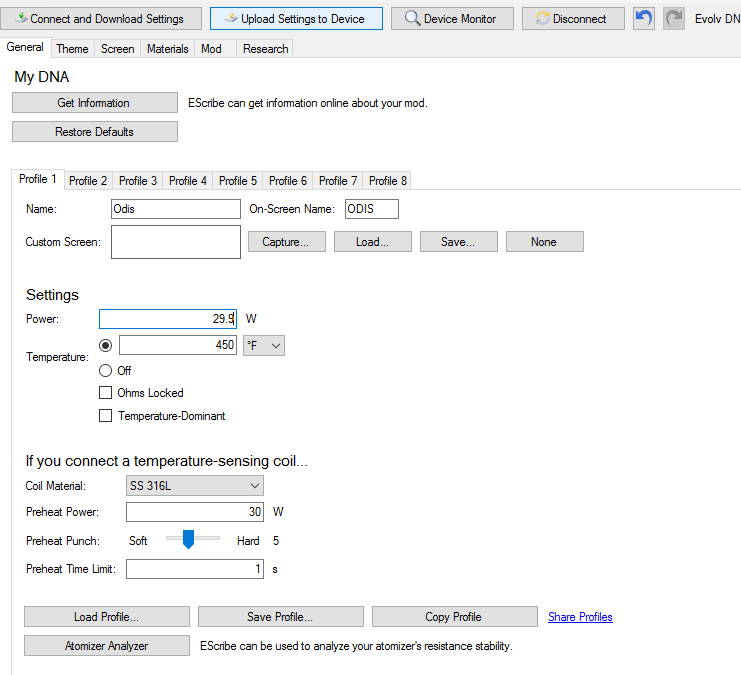
Task: Switch to the Research tab
Action: point(265,49)
